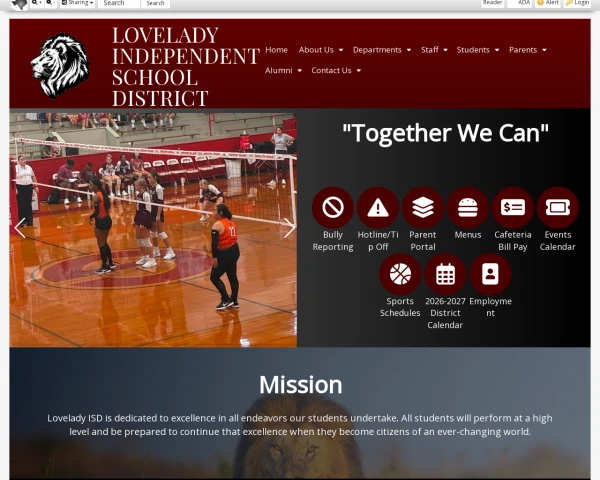Open the Cafeteria Bill Pay icon

click(x=513, y=207)
